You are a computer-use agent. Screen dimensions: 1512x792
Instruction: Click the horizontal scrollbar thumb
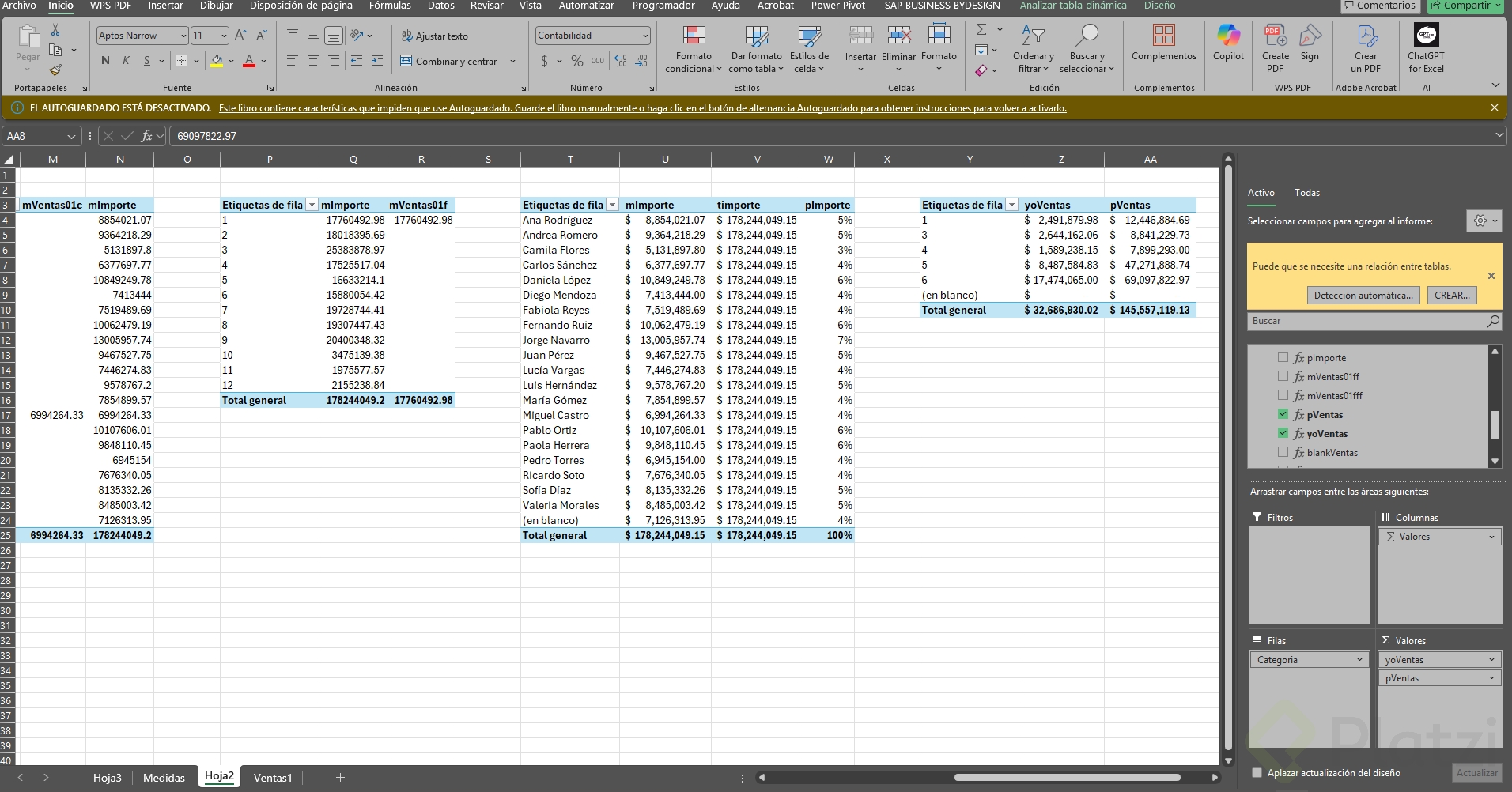coord(1067,778)
